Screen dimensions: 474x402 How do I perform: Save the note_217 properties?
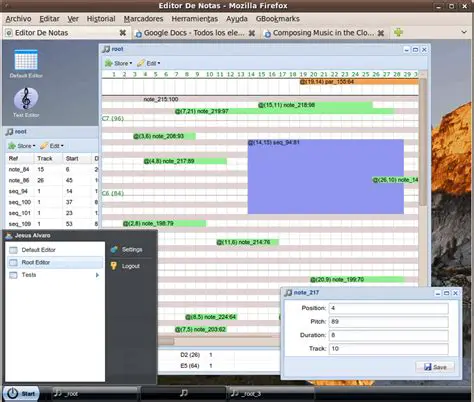click(x=435, y=367)
